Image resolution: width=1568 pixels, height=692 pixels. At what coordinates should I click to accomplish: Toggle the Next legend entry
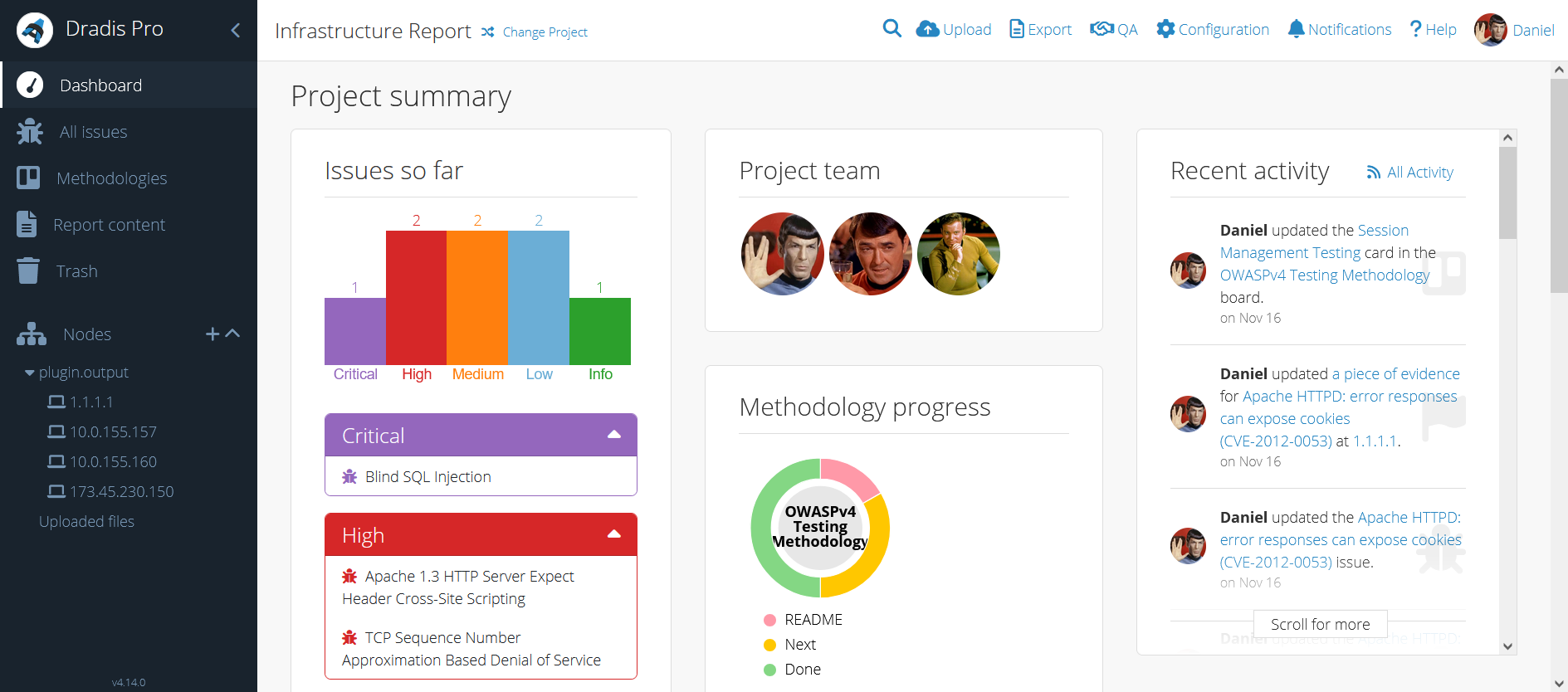[789, 645]
